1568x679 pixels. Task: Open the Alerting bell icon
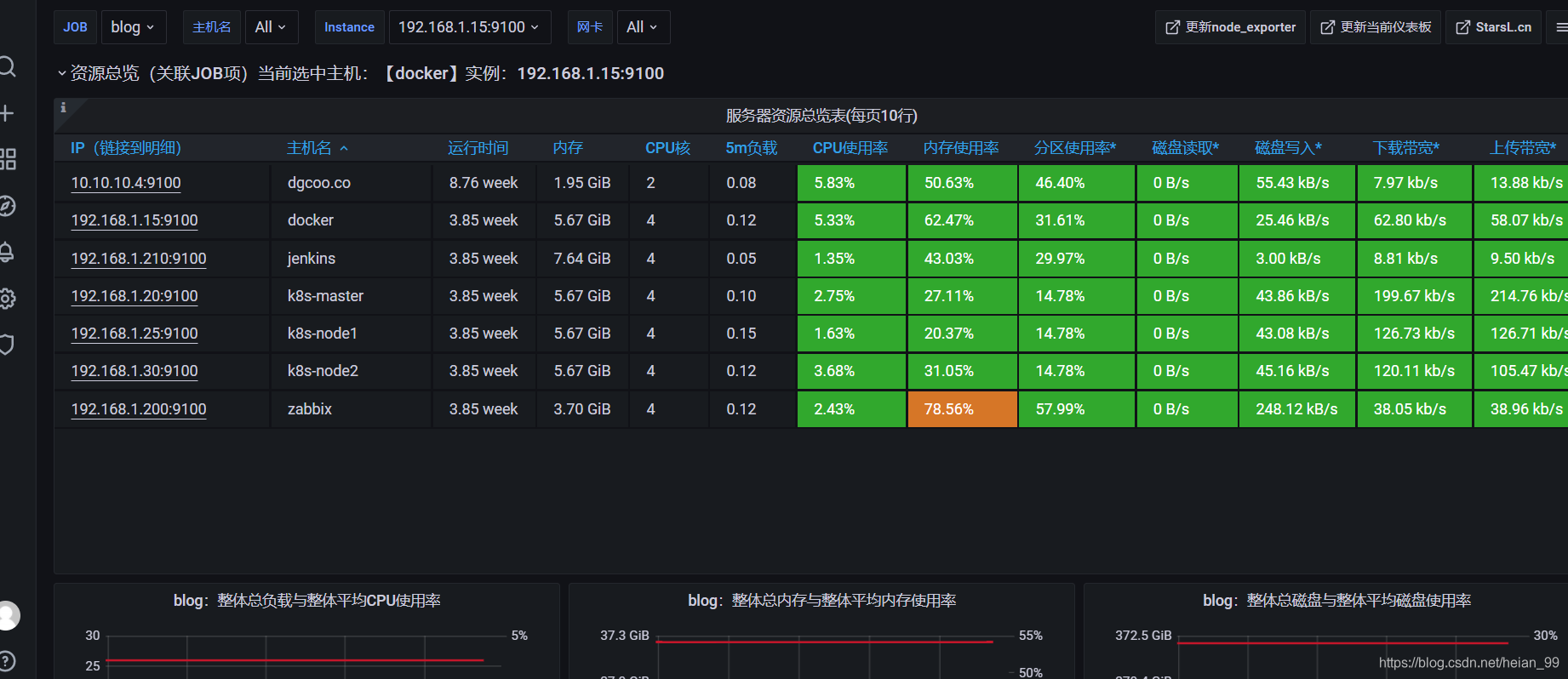[x=7, y=252]
